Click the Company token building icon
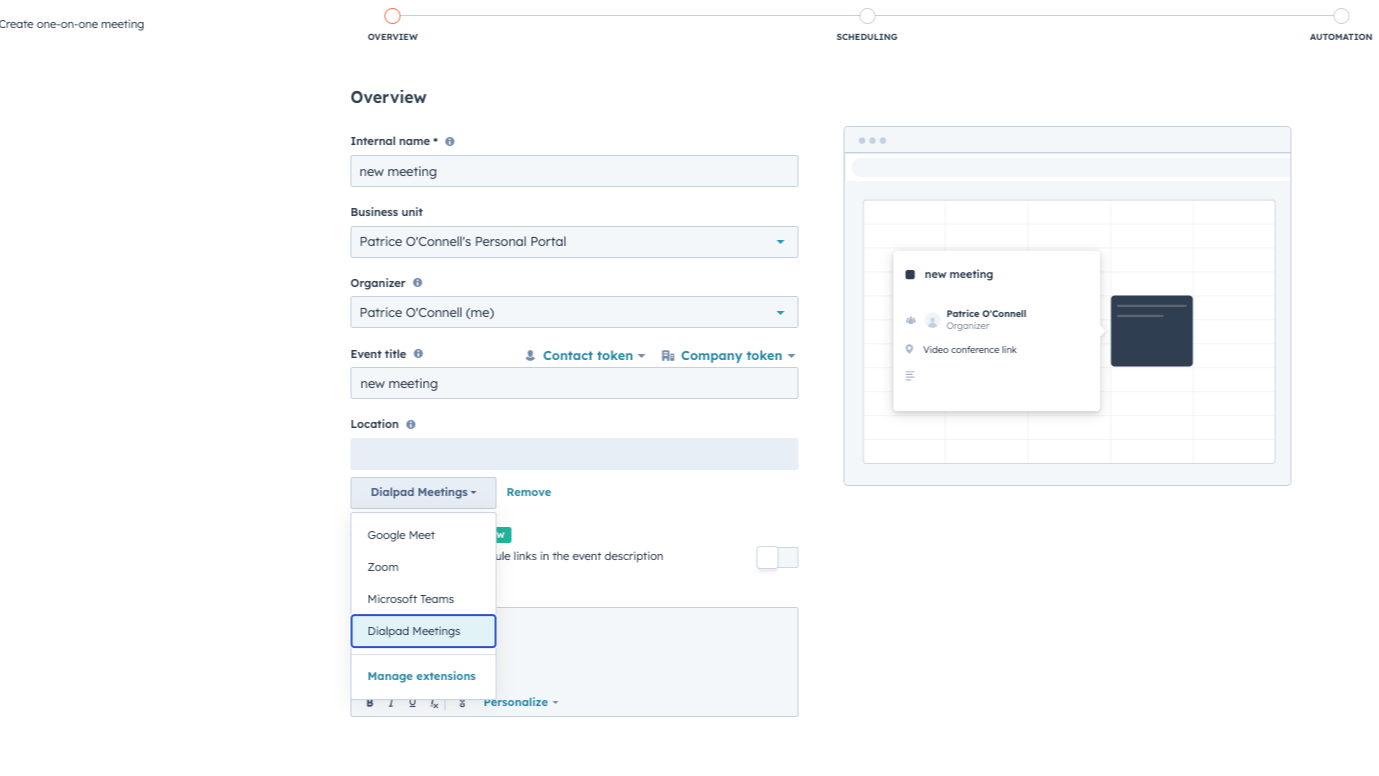1379x776 pixels. (667, 355)
